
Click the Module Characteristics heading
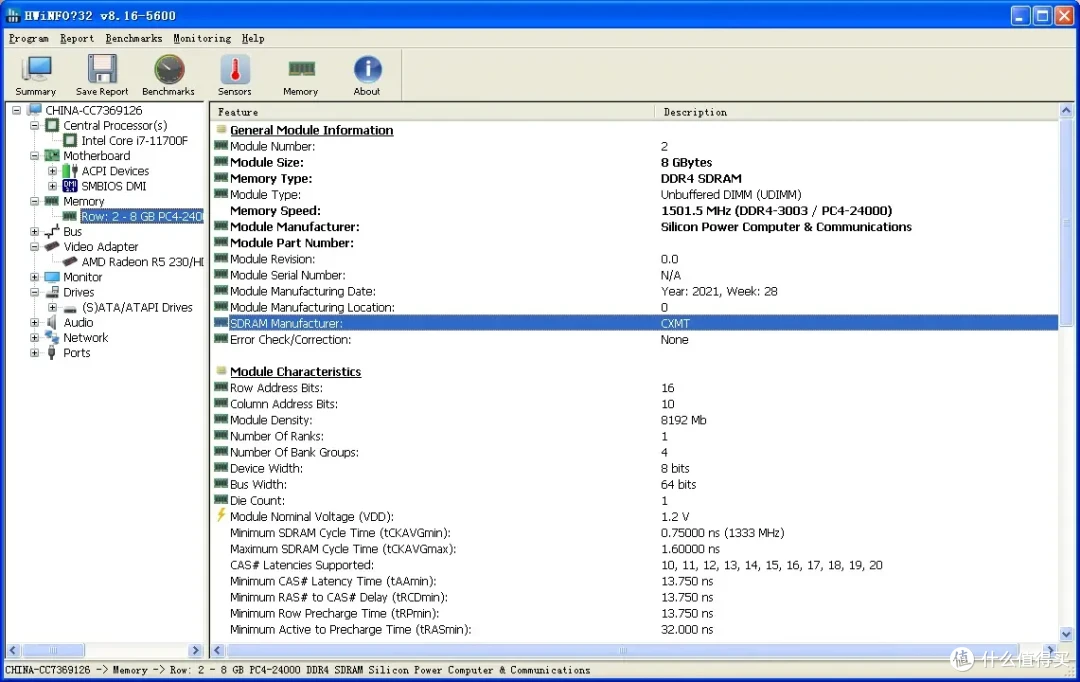coord(295,371)
